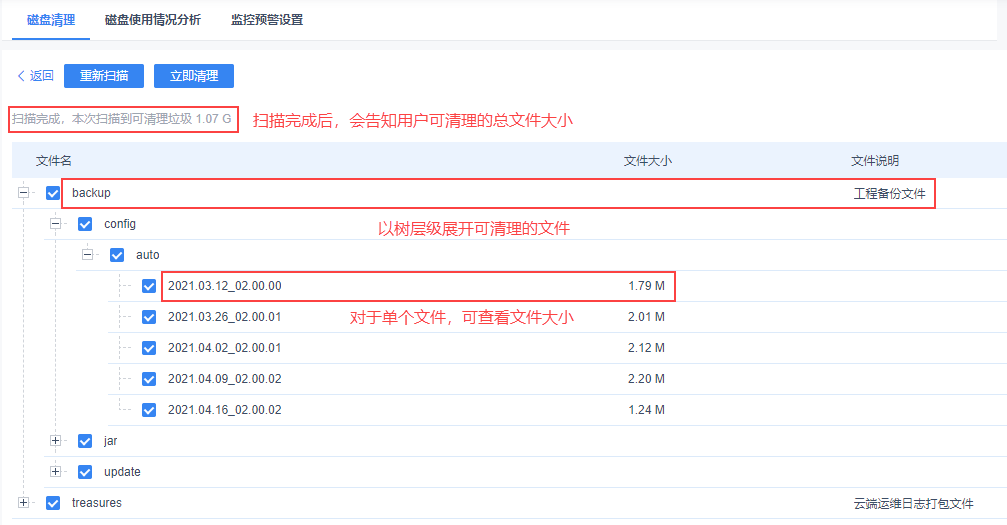The image size is (1007, 525).
Task: Select the 2021.03.26_02.00.01 file row
Action: tap(224, 317)
